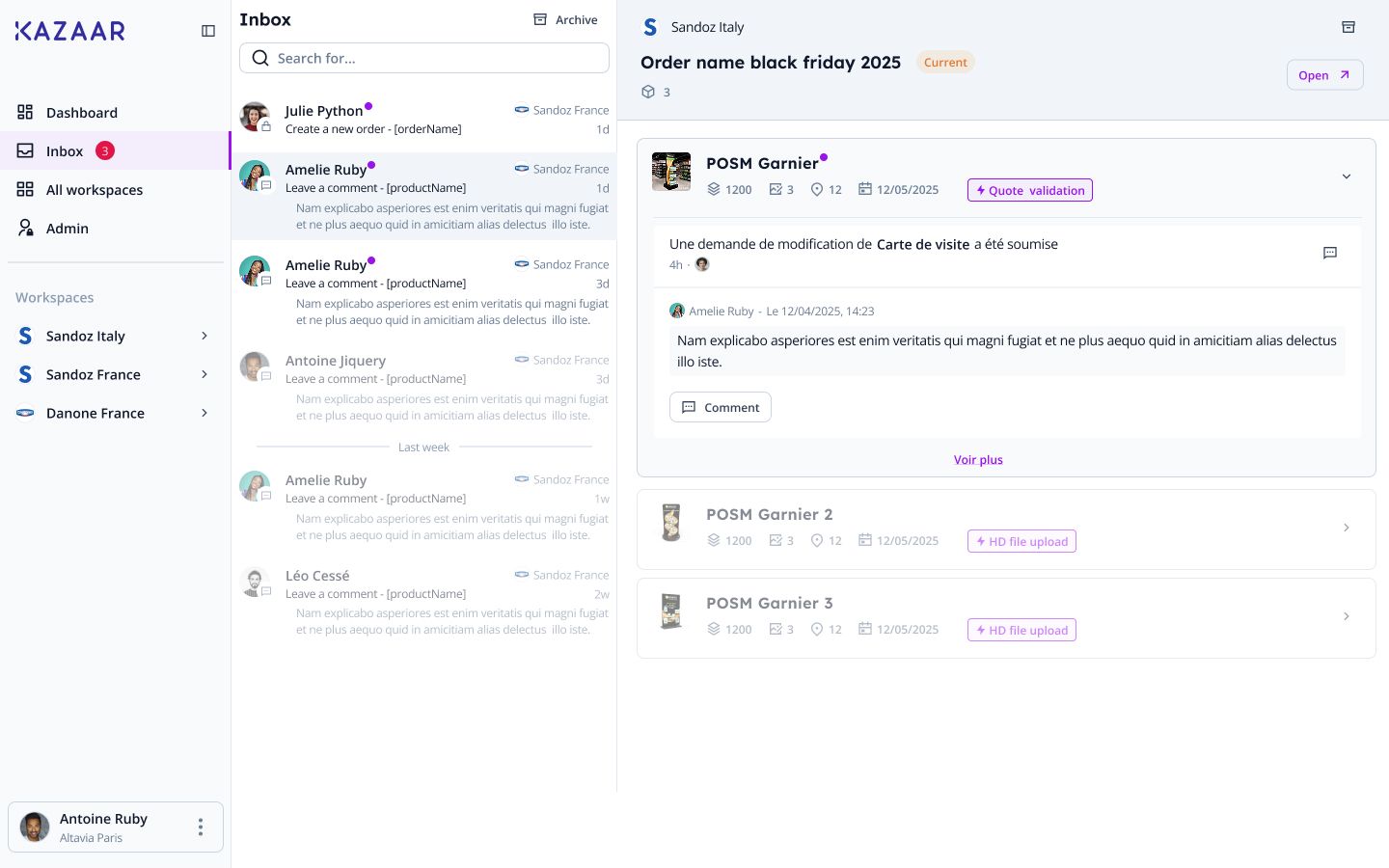
Task: Open the Amelie Ruby message from 3d ago
Action: click(424, 292)
